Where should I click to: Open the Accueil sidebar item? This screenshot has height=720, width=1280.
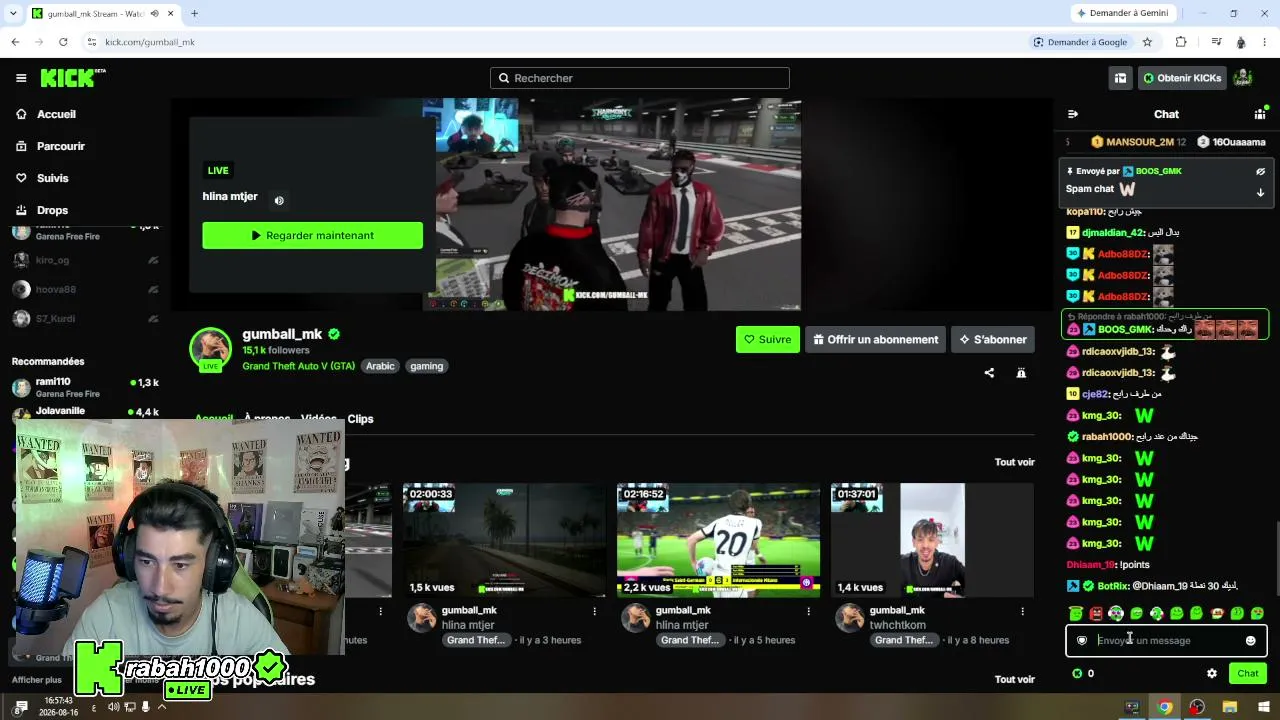point(57,114)
